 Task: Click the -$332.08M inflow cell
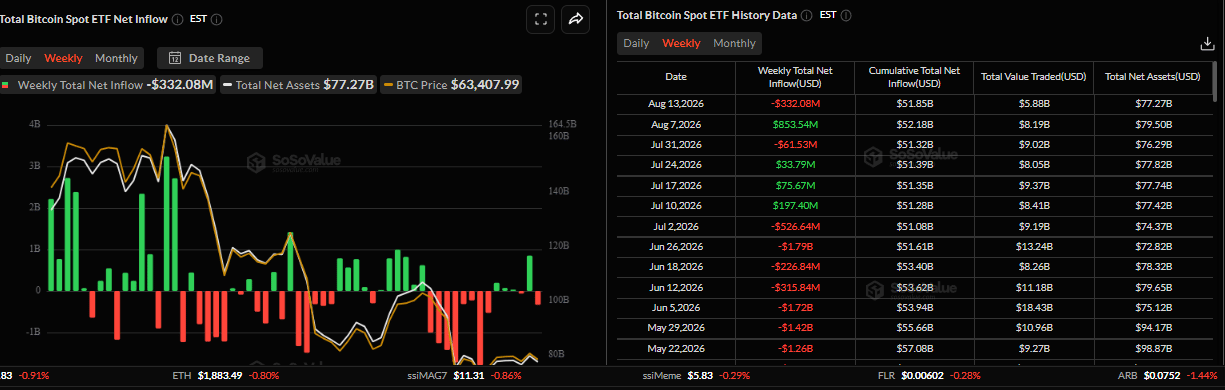coord(796,103)
